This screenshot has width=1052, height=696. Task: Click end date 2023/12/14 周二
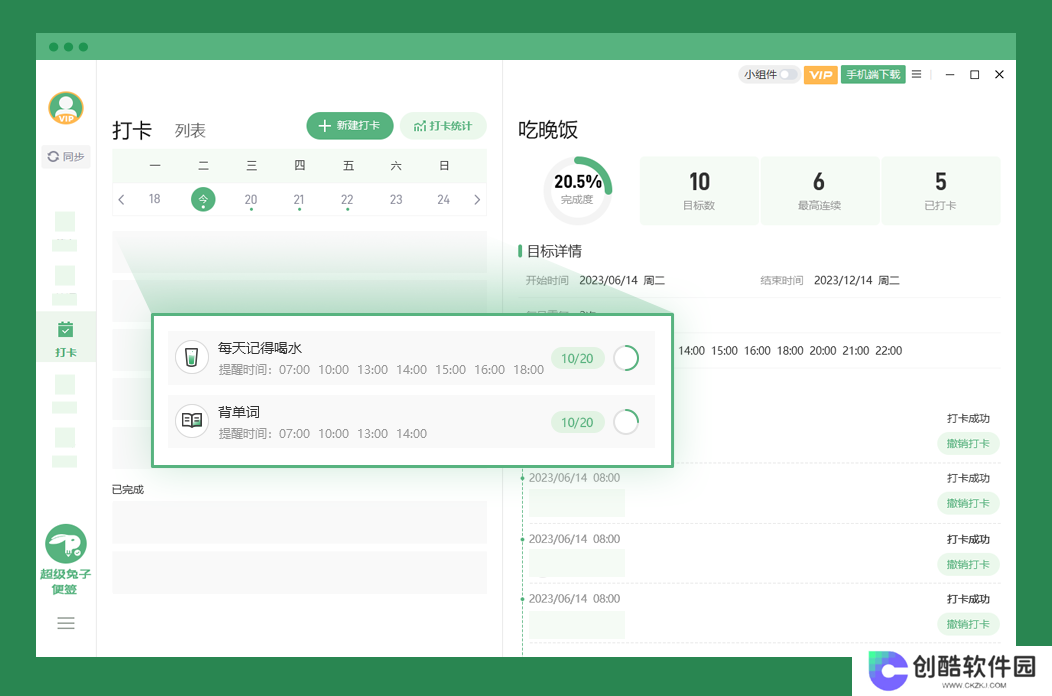tap(857, 281)
